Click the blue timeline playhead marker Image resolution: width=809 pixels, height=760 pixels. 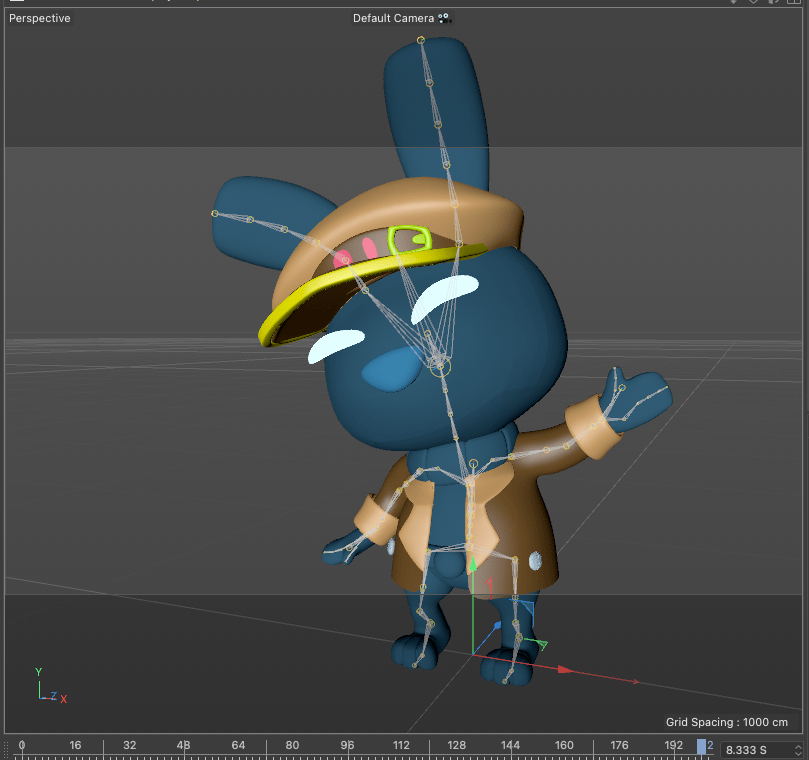(x=702, y=746)
